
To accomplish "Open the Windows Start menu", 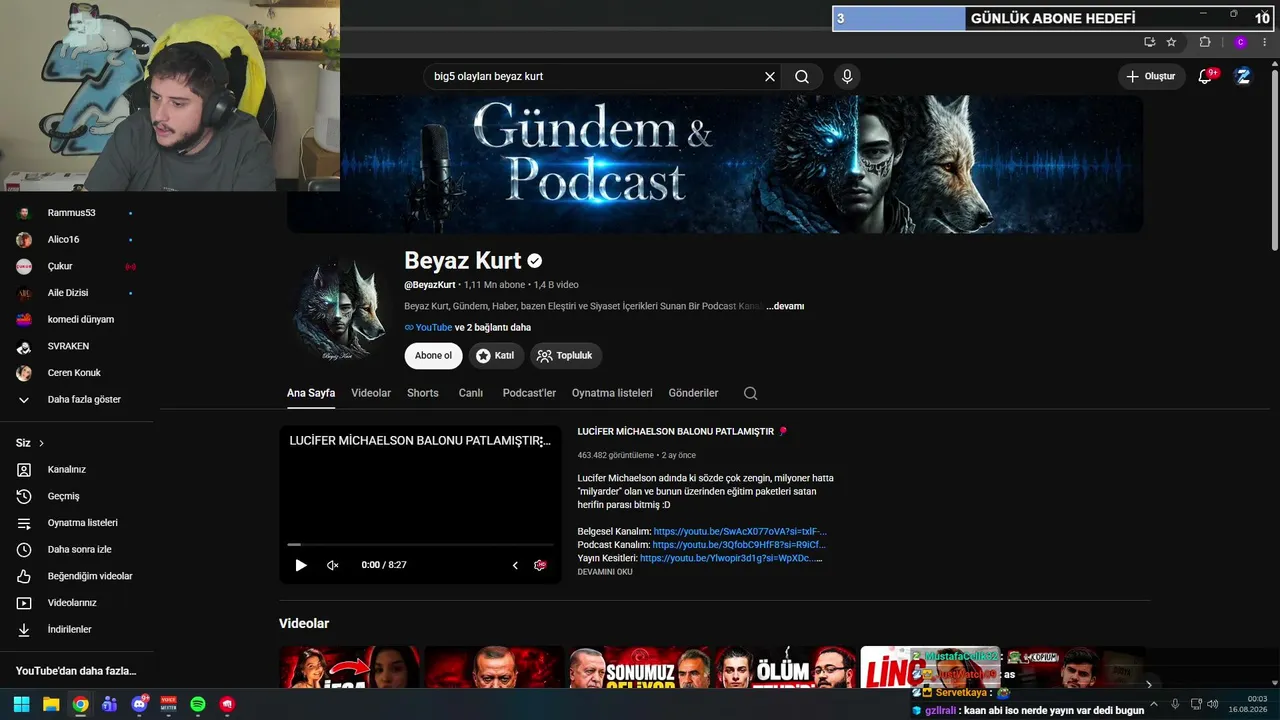I will point(21,704).
